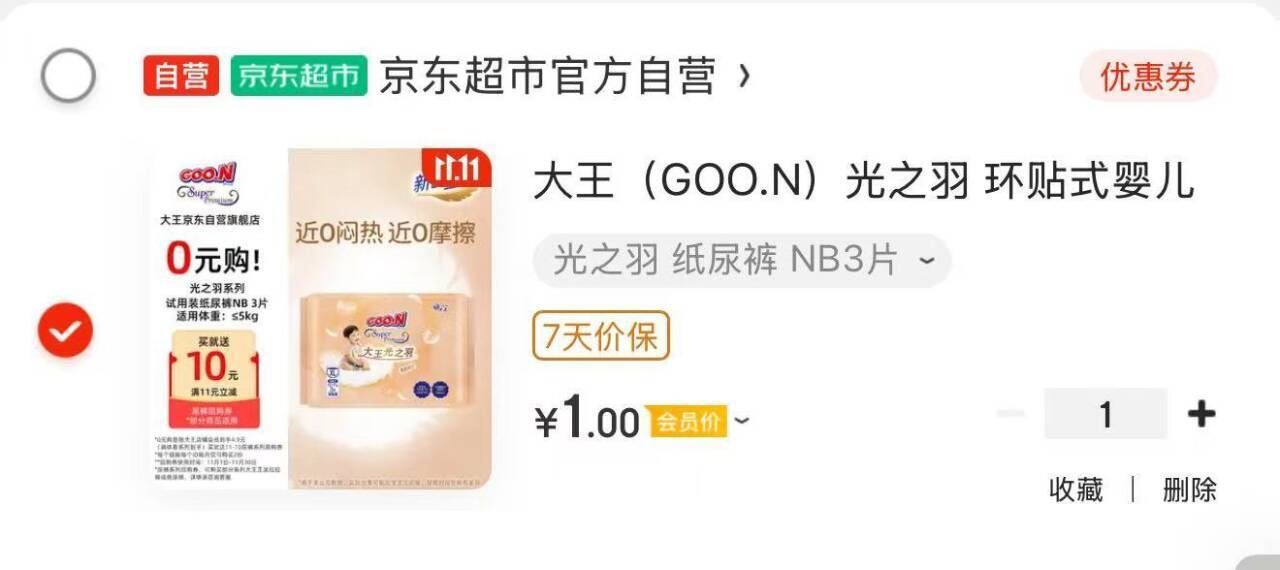Viewport: 1280px width, 570px height.
Task: Open 京东超市官方自营 store page
Action: [x=548, y=76]
